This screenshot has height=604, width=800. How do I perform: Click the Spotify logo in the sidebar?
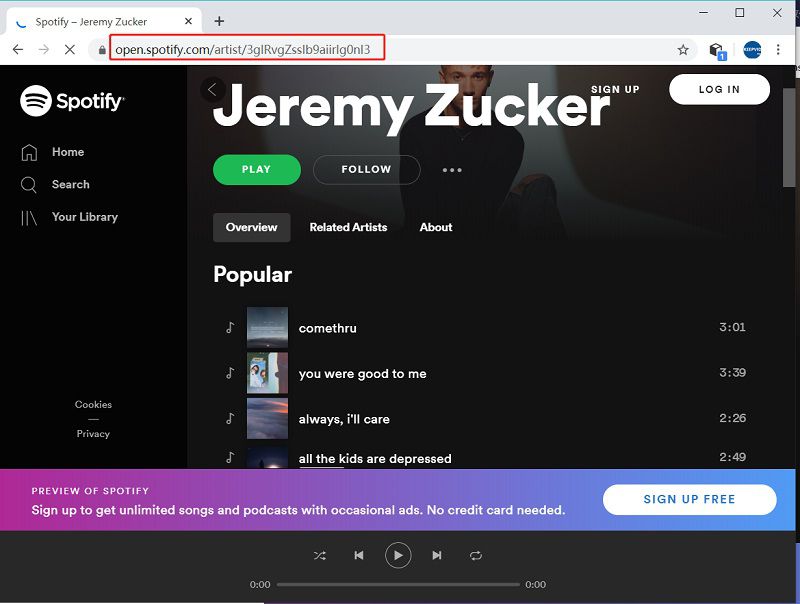(x=72, y=100)
